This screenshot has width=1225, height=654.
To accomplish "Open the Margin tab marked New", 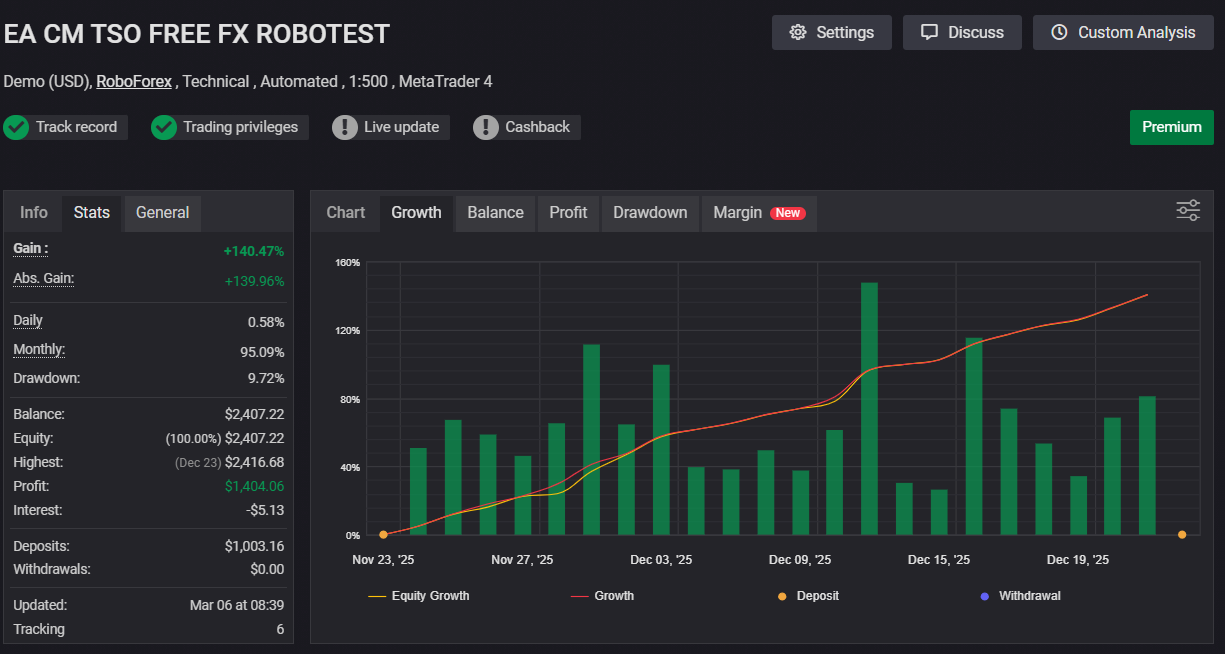I will (x=759, y=212).
